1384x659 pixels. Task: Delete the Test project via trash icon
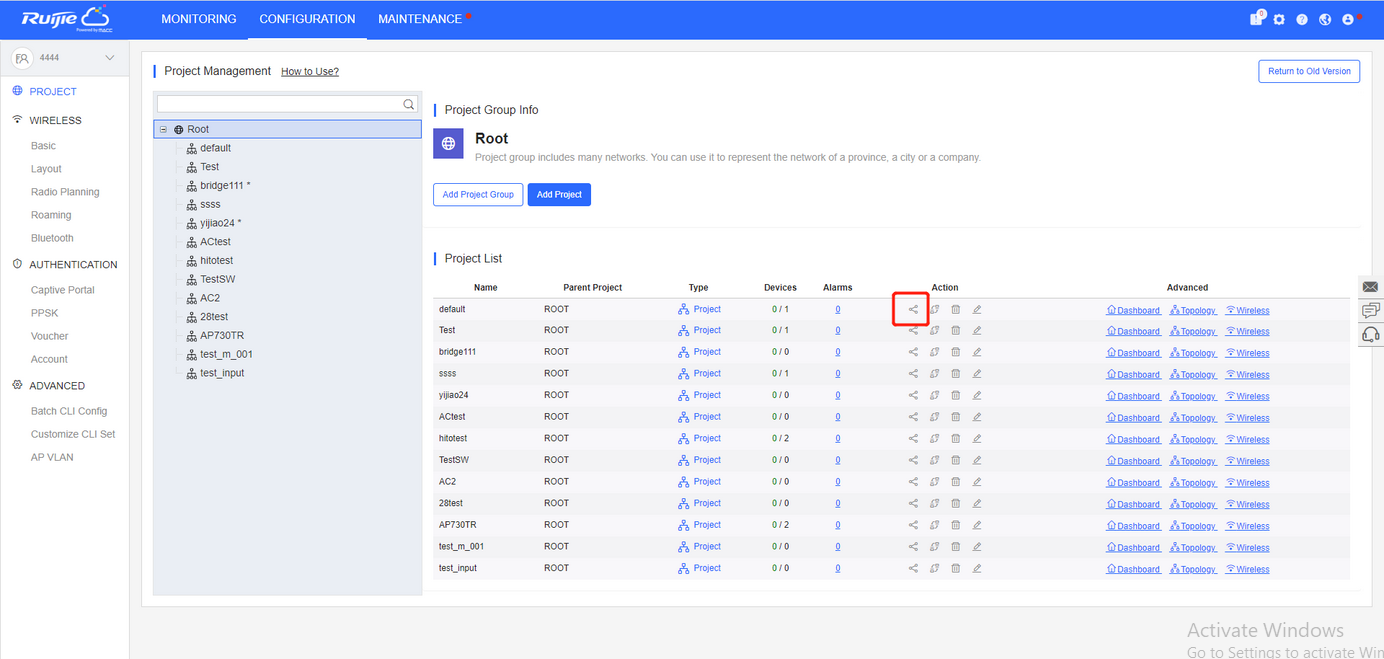click(x=955, y=331)
